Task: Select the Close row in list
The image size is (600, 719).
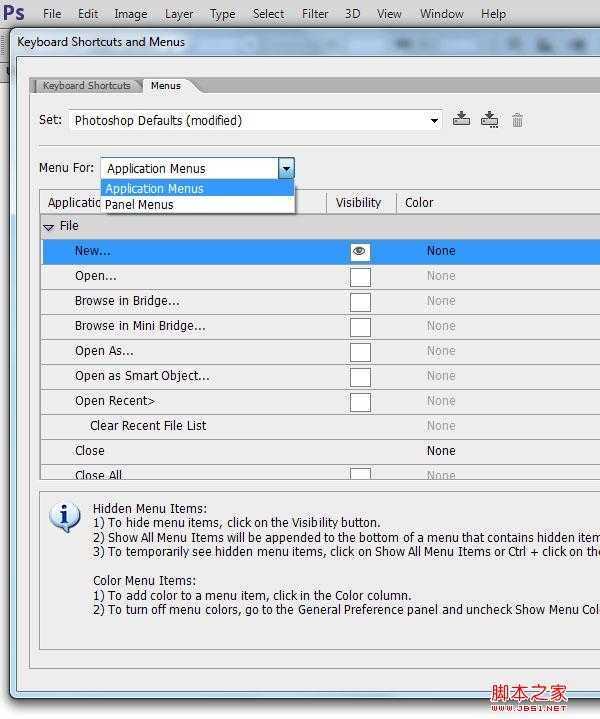Action: 90,451
